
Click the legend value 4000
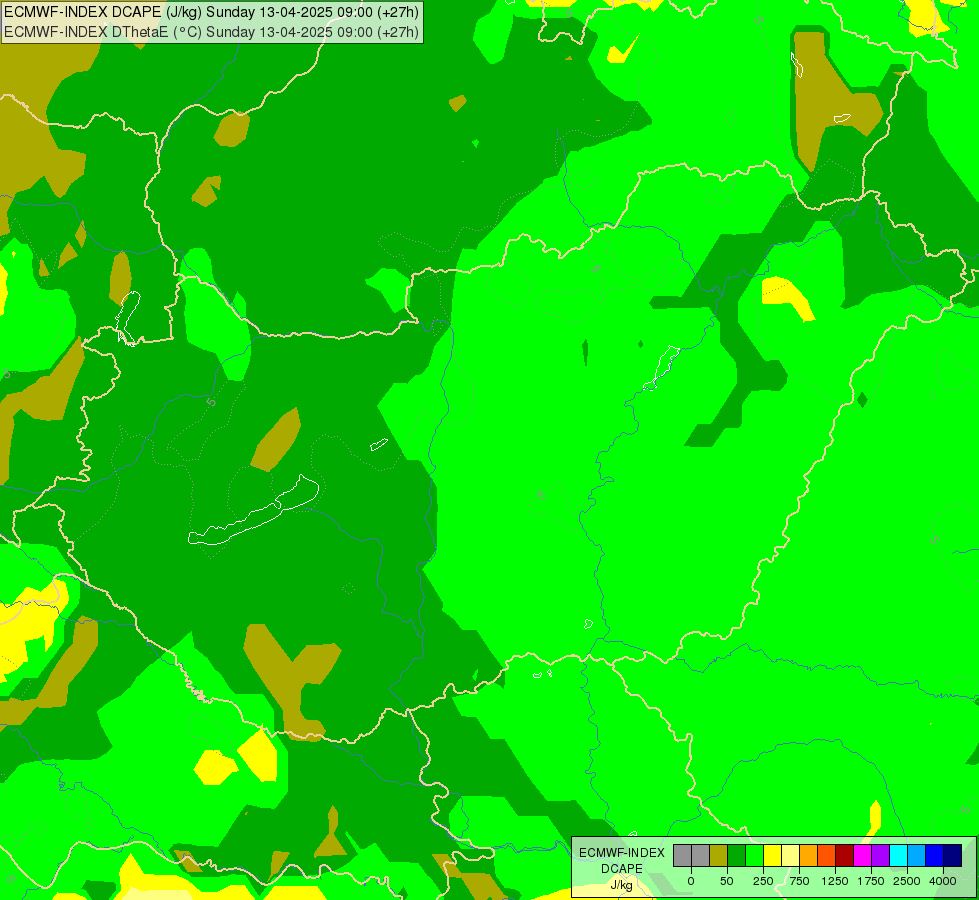click(x=943, y=881)
